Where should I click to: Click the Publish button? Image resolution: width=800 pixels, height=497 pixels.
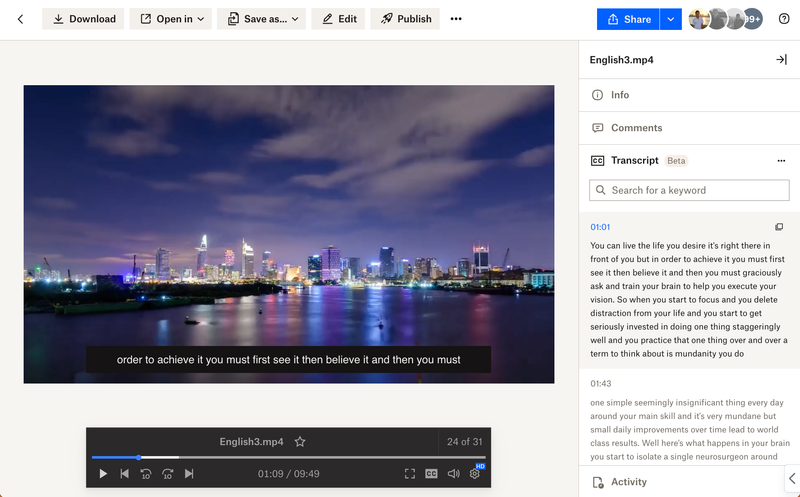(405, 19)
